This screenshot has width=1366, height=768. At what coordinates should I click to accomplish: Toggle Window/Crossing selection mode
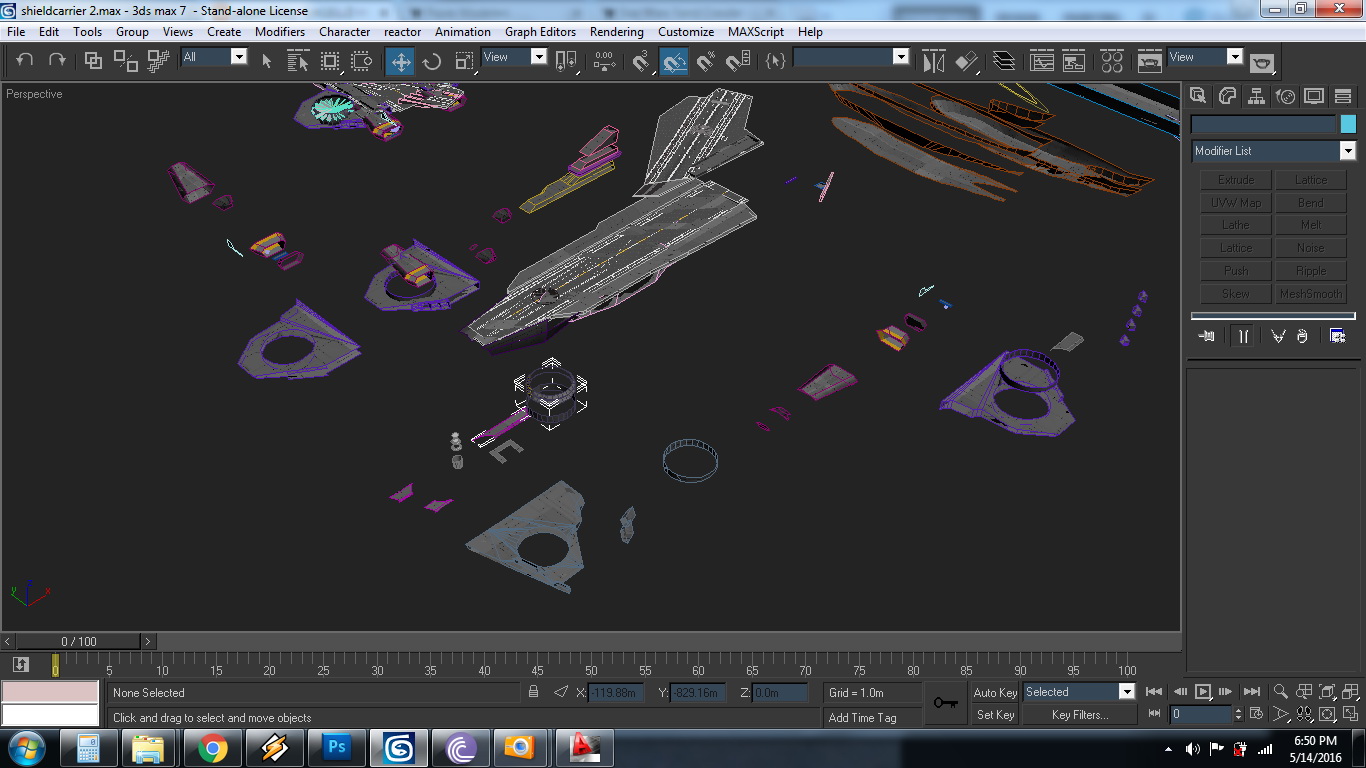click(362, 61)
